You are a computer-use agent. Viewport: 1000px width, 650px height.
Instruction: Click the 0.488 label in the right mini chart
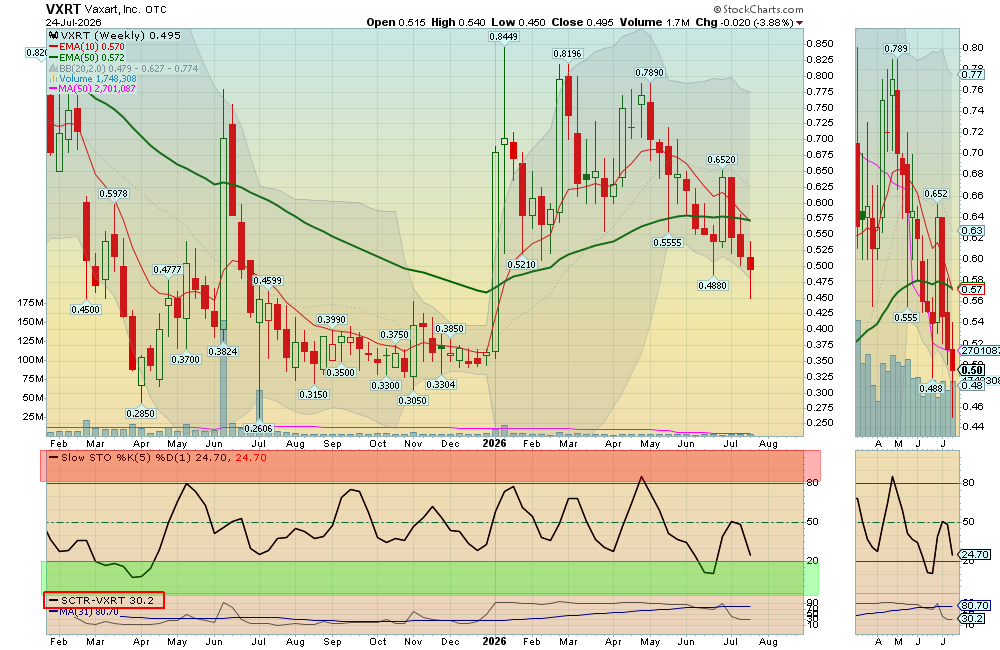(x=931, y=388)
